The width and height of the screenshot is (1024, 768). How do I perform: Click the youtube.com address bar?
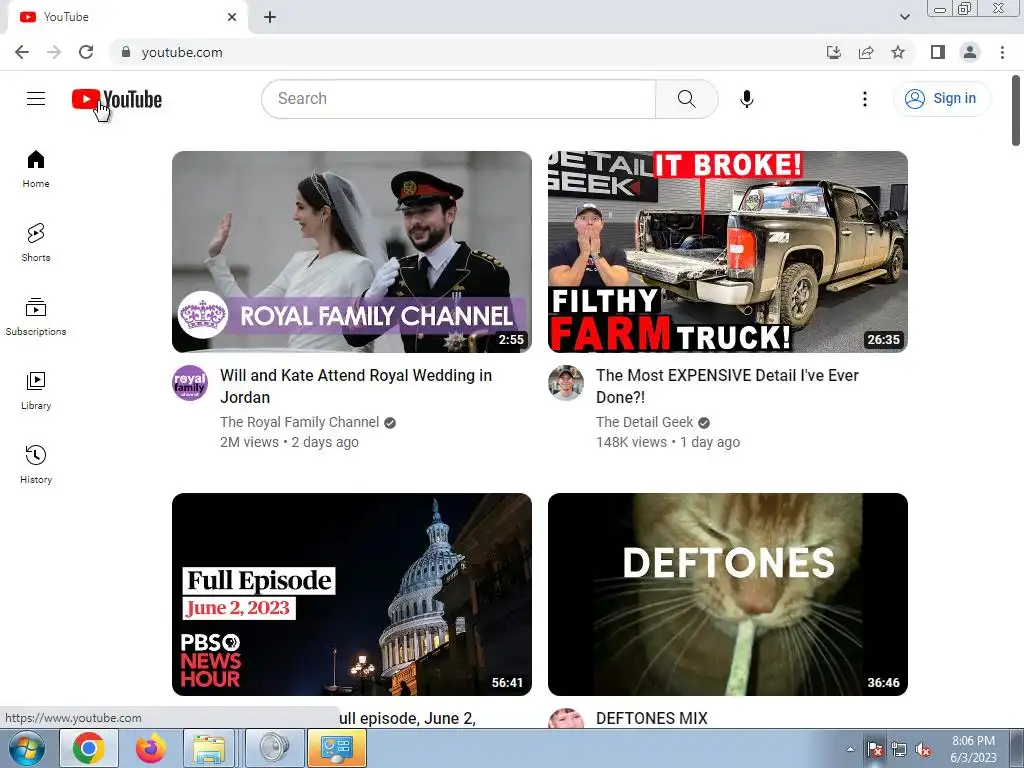pyautogui.click(x=470, y=52)
